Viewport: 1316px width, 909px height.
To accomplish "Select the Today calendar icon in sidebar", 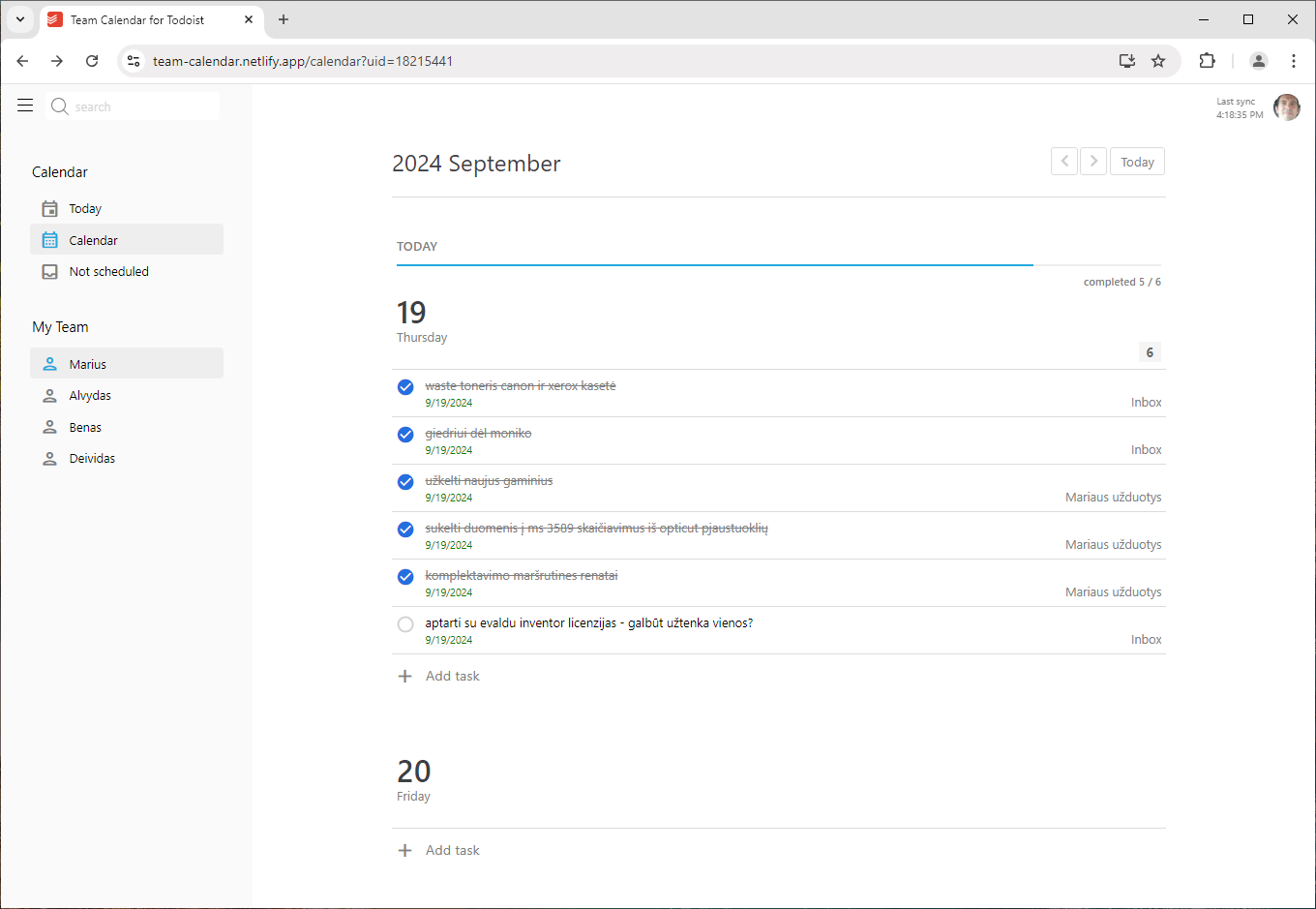I will tap(48, 208).
